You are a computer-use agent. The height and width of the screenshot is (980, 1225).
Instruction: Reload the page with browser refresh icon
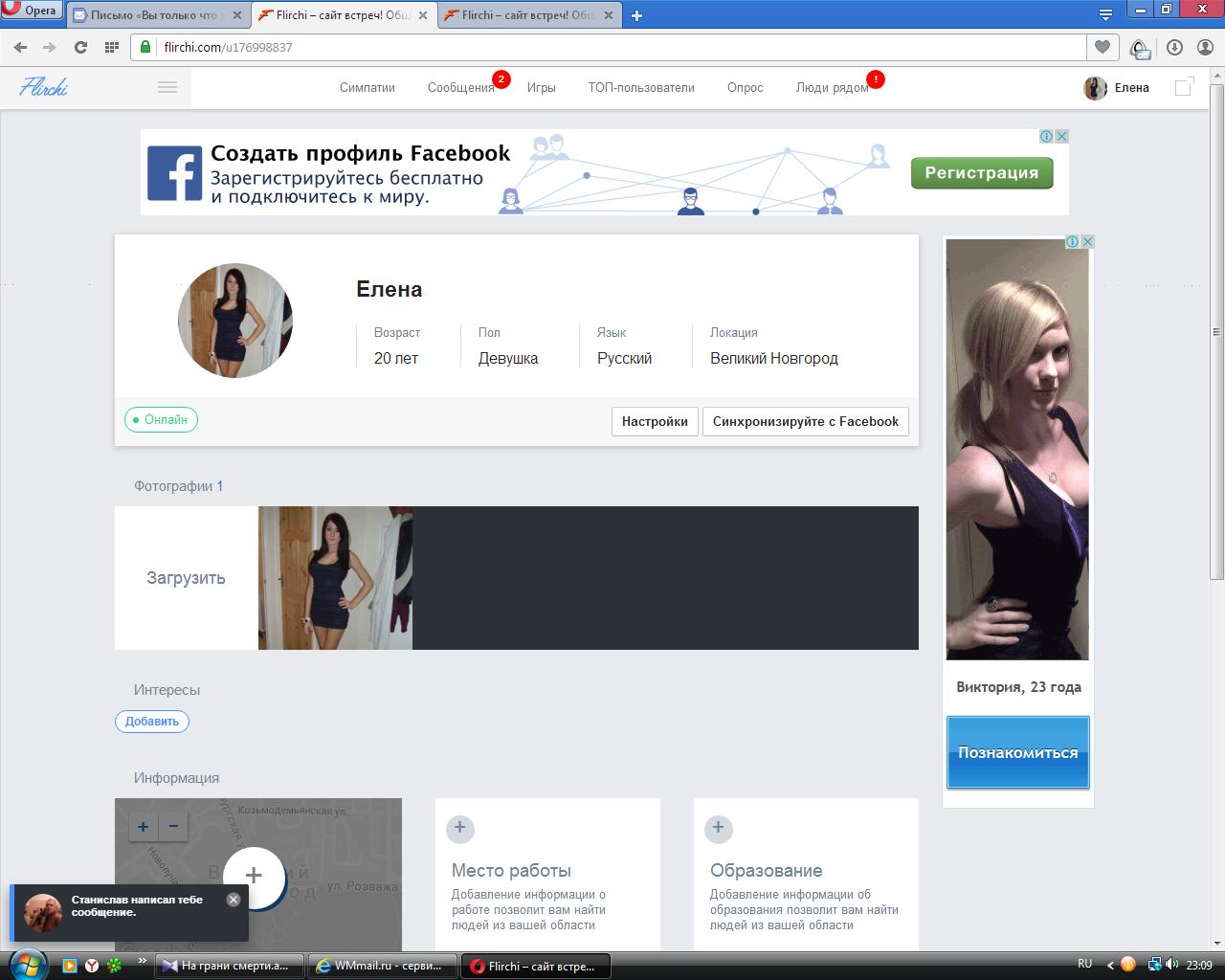(x=80, y=47)
